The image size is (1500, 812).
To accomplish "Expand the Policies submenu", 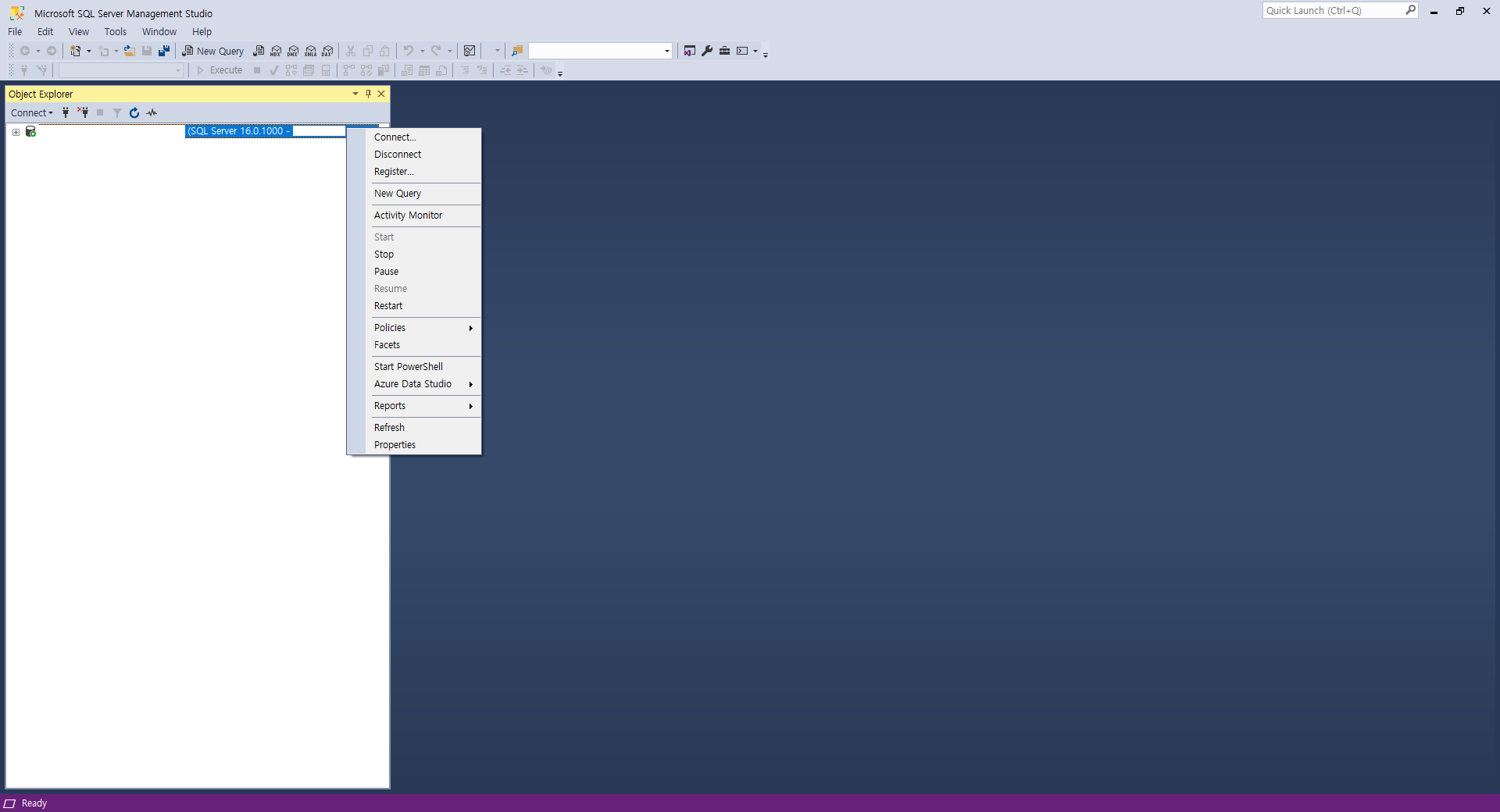I will (x=414, y=328).
